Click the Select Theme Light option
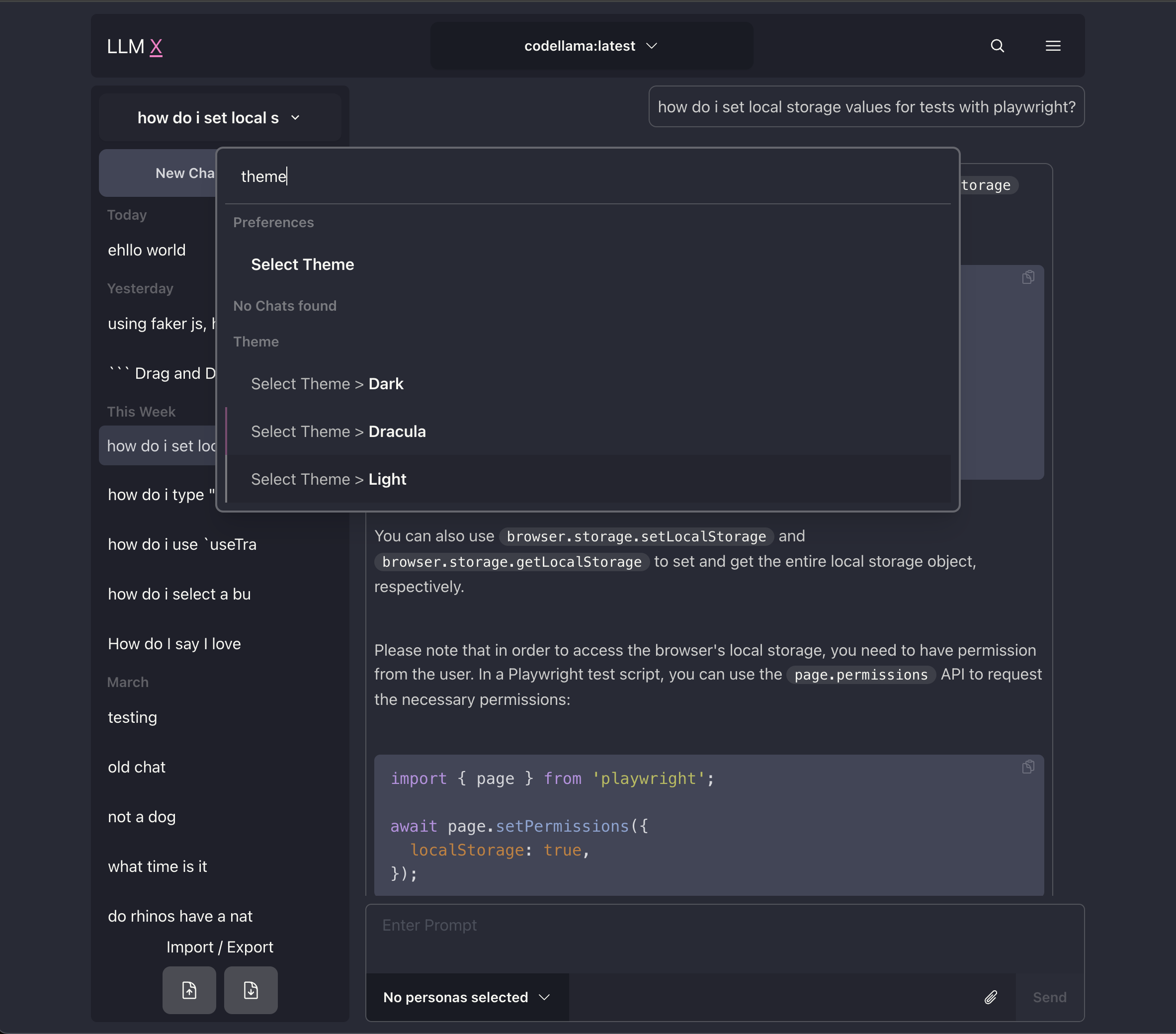The width and height of the screenshot is (1176, 1034). coord(328,478)
